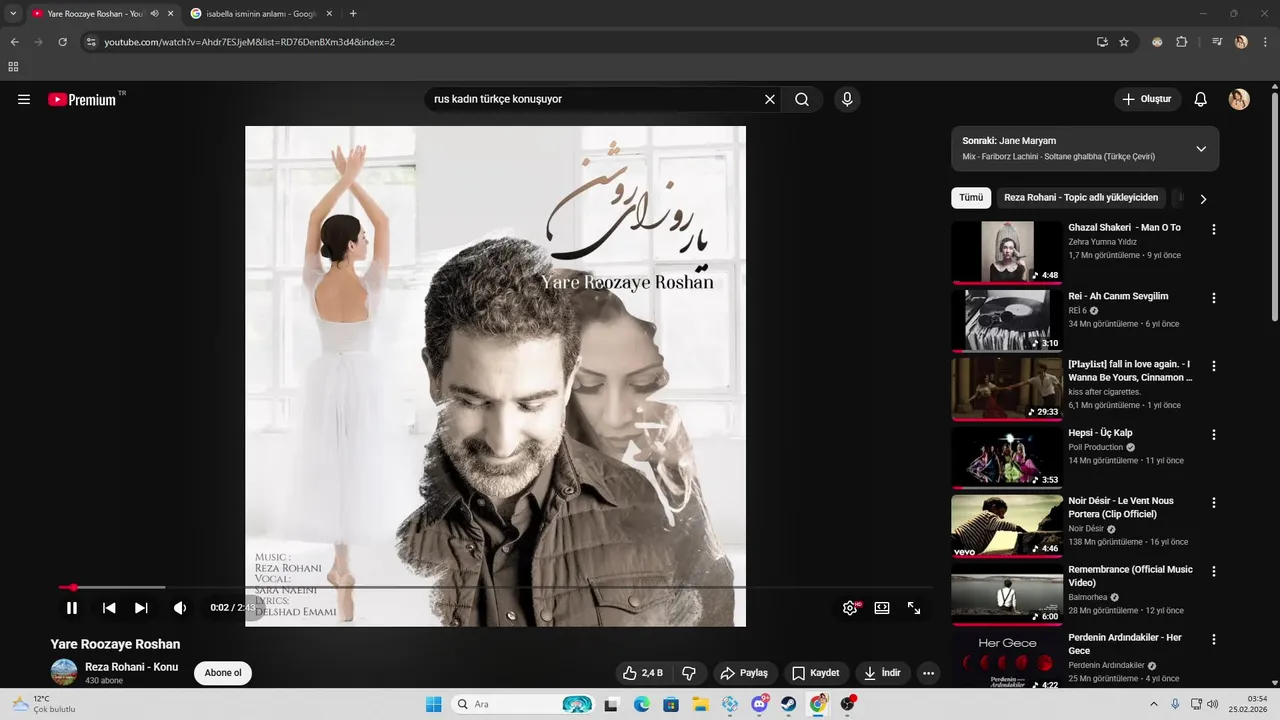
Task: Switch to isabella isminin anlamı tab
Action: click(262, 14)
